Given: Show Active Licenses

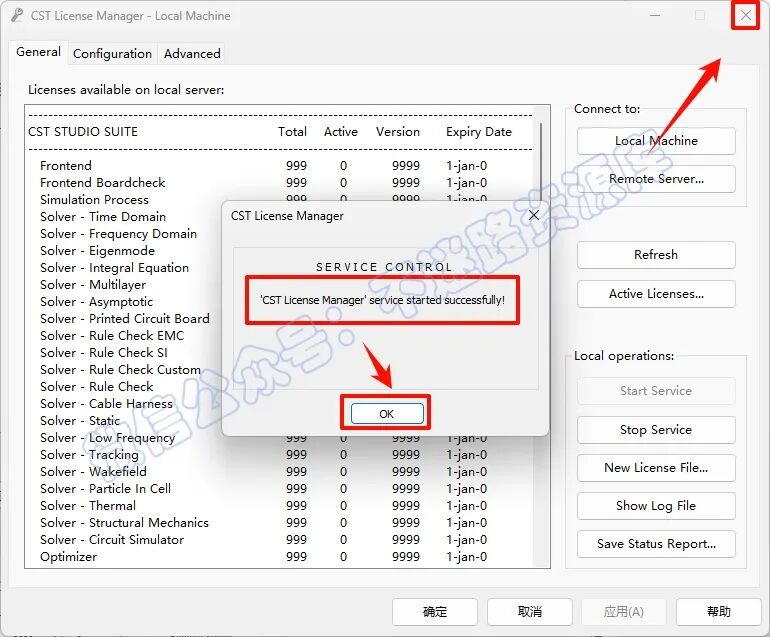Looking at the screenshot, I should [656, 294].
